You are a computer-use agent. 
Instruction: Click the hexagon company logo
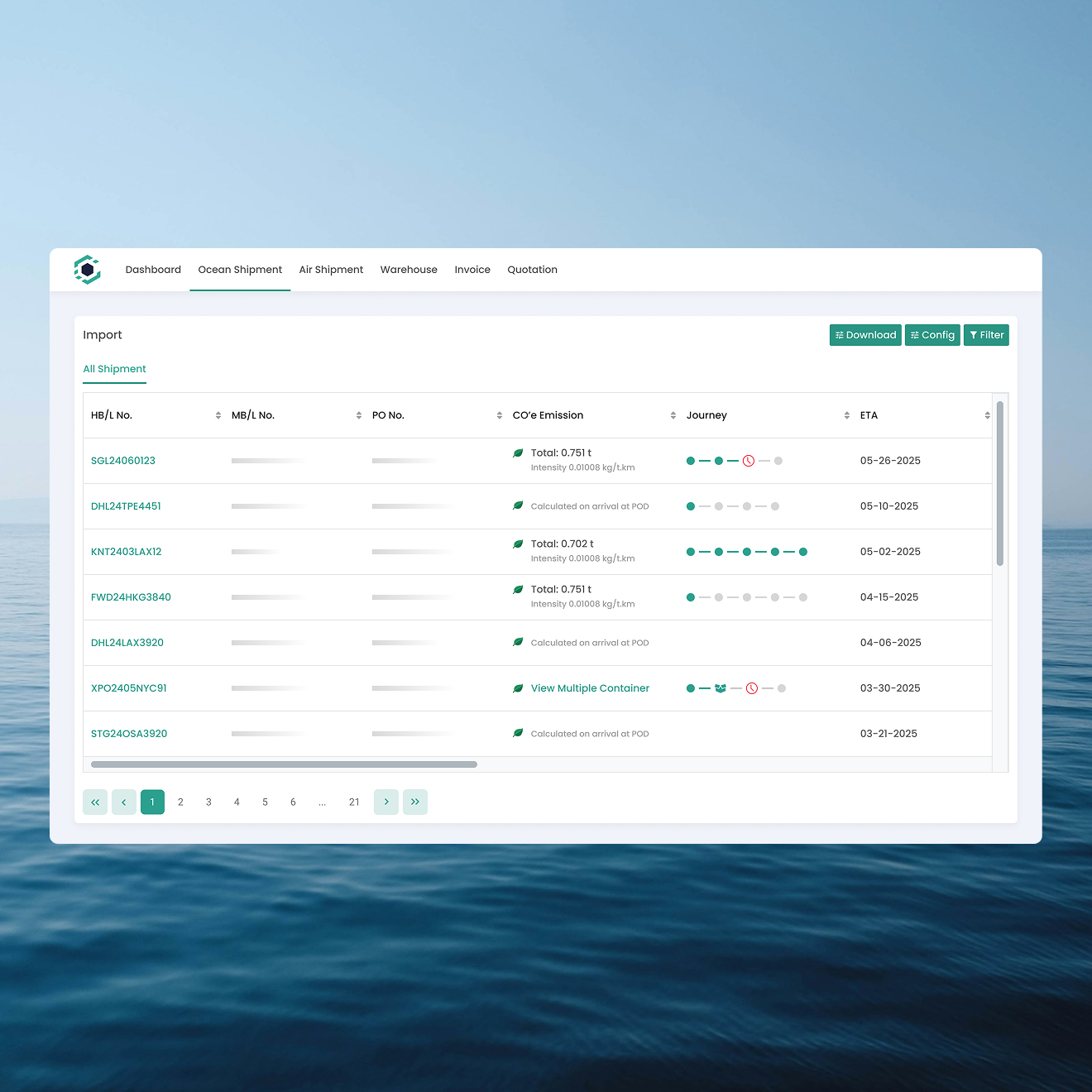coord(87,270)
